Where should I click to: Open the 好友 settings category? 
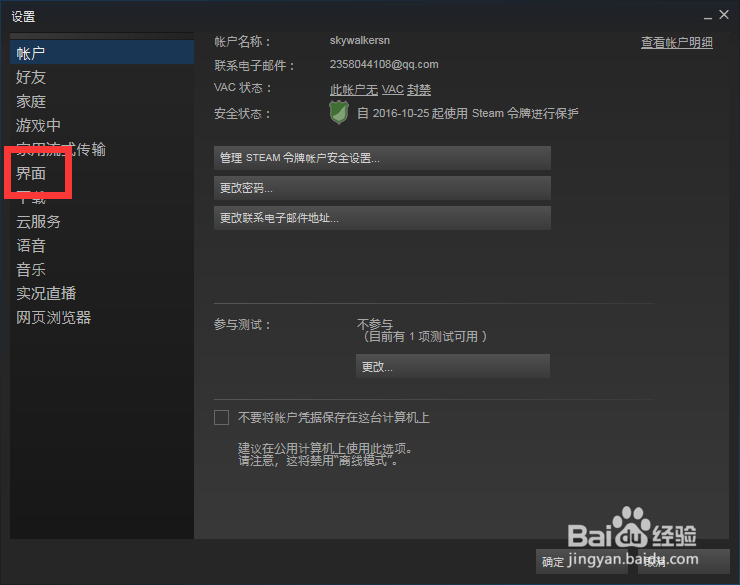(x=31, y=77)
